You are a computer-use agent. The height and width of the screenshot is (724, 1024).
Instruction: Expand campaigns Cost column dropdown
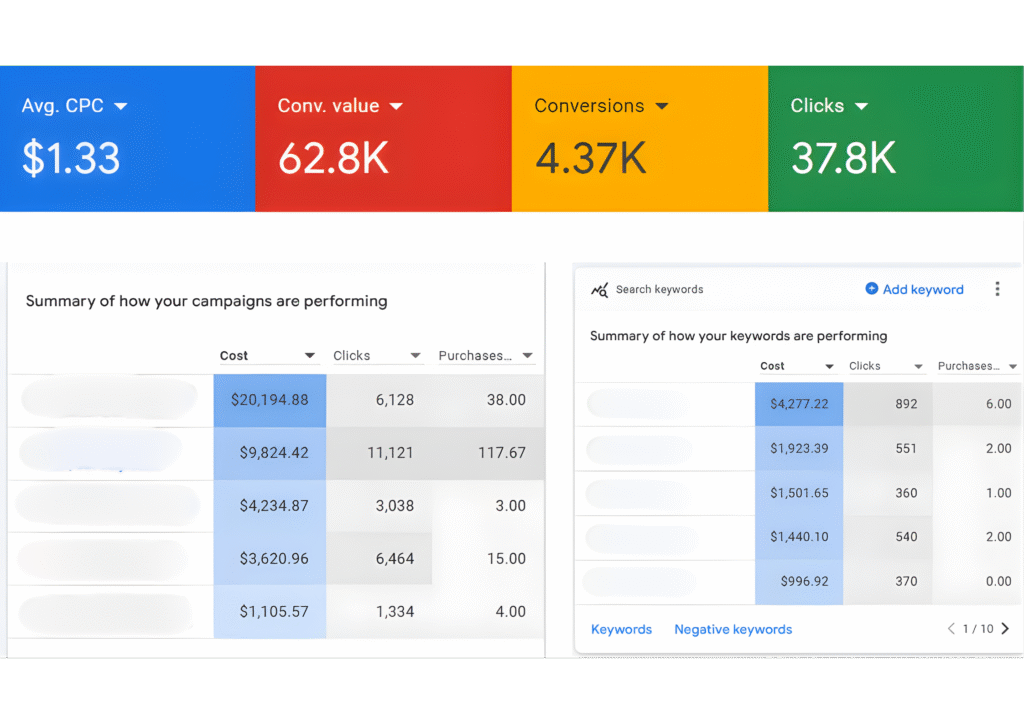(310, 356)
